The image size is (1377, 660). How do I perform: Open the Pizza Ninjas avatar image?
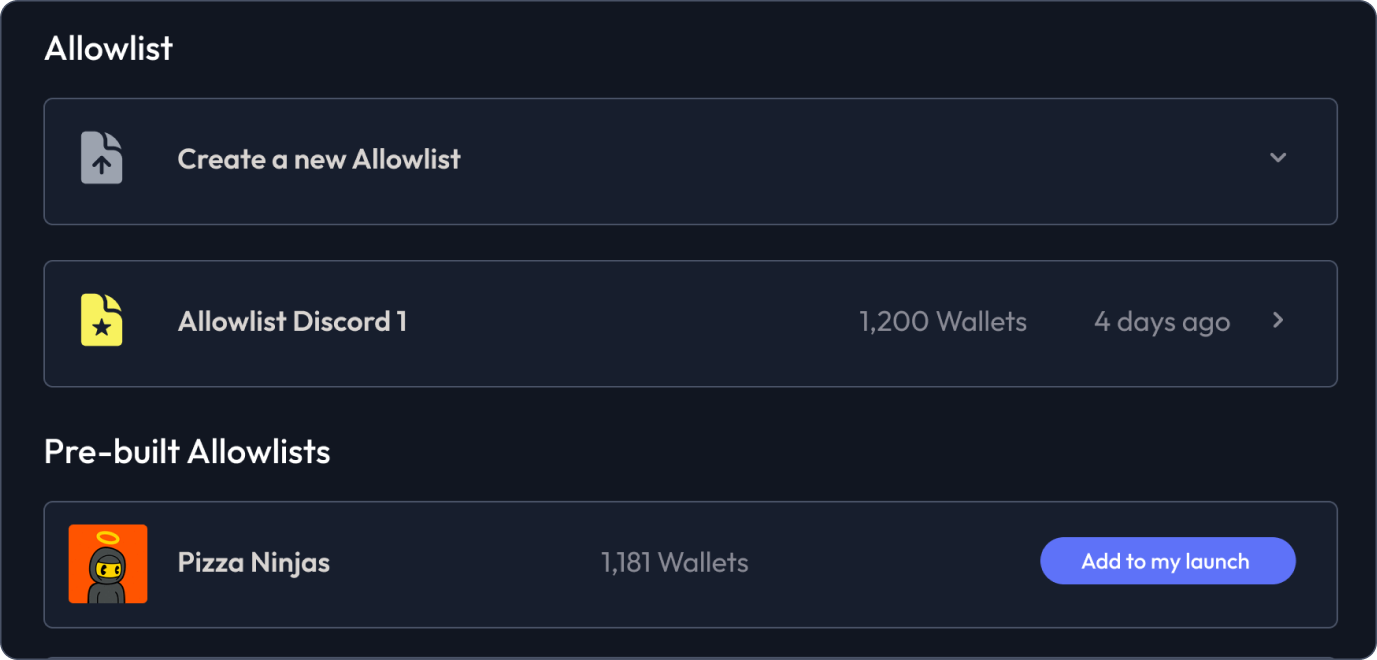108,564
